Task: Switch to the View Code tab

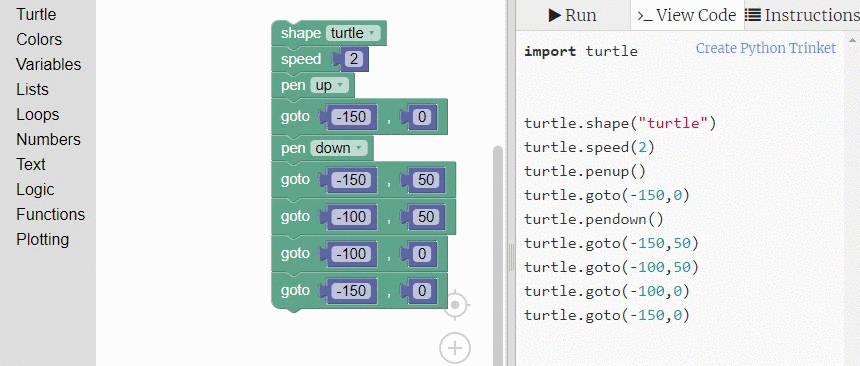Action: point(687,15)
